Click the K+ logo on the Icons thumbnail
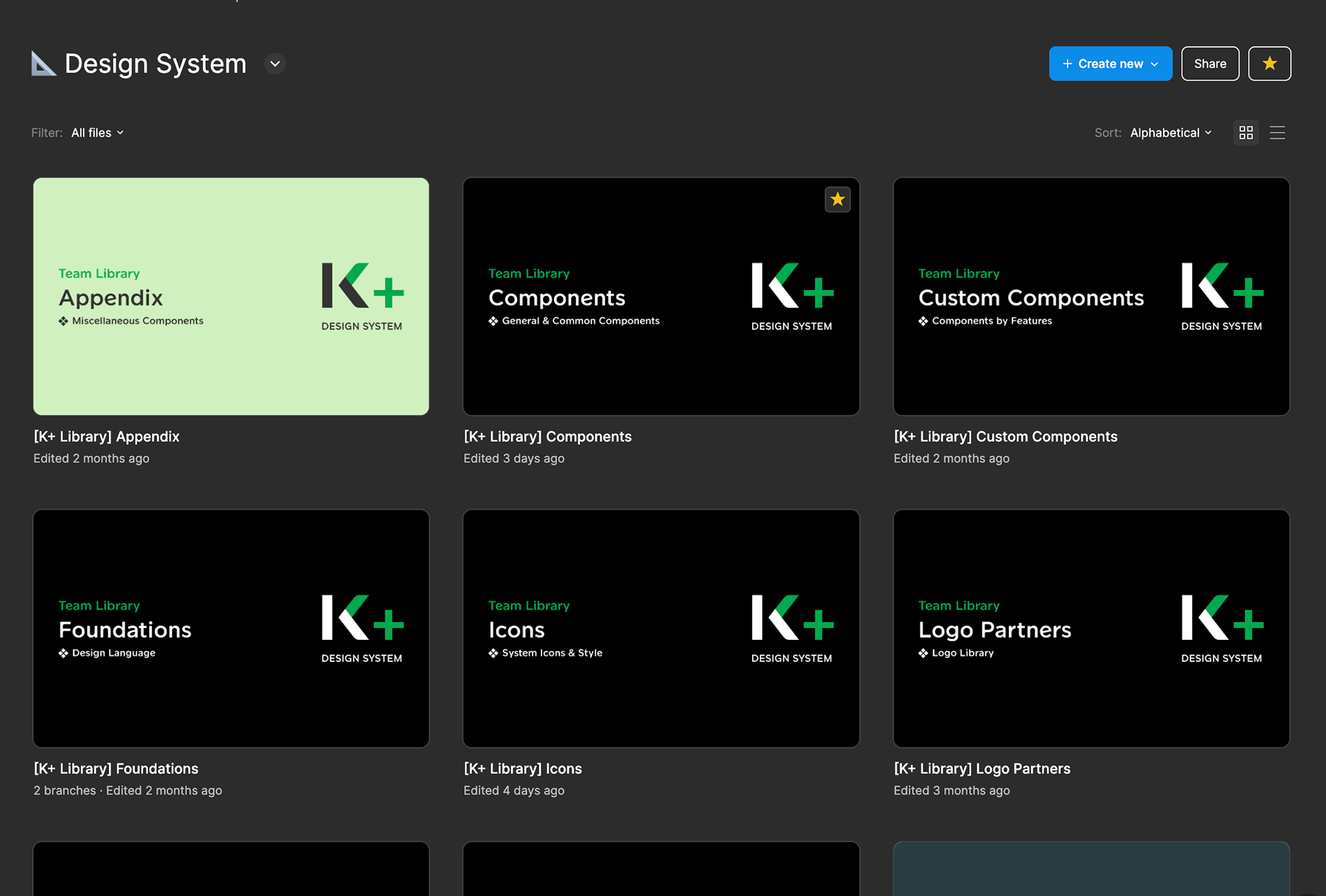1326x896 pixels. pyautogui.click(x=793, y=617)
